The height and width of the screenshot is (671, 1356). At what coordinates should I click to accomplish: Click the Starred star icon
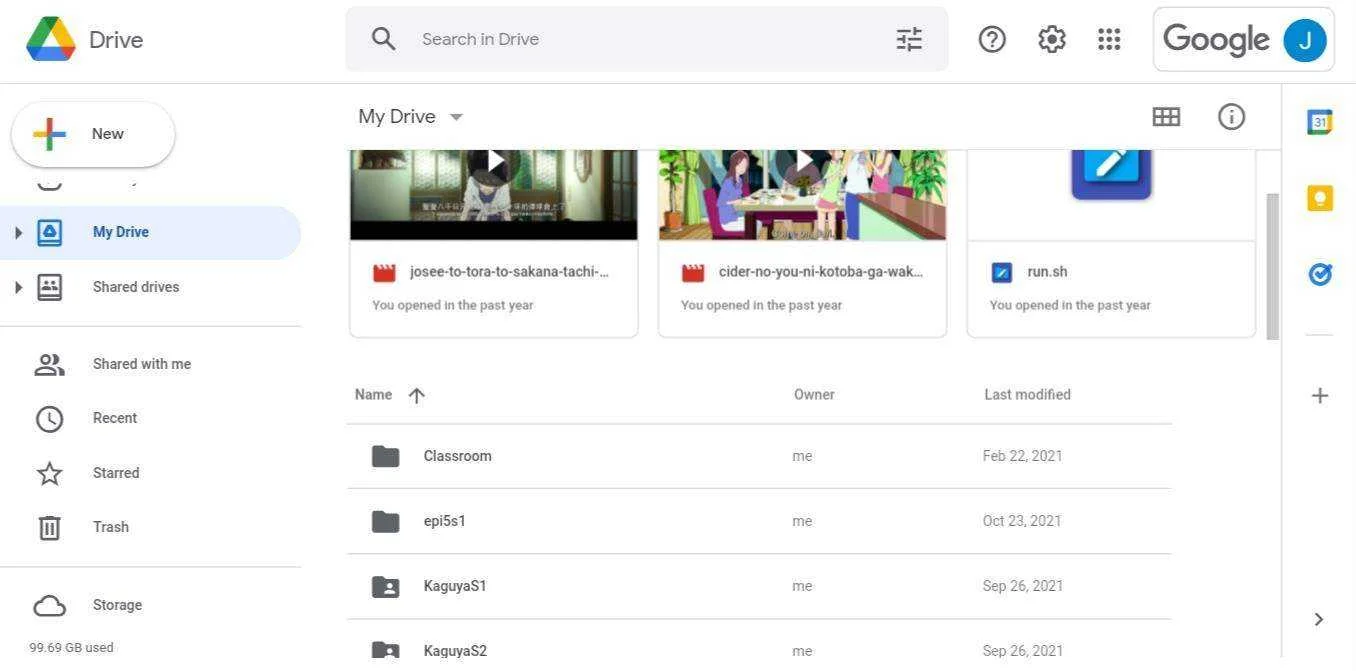pos(49,473)
